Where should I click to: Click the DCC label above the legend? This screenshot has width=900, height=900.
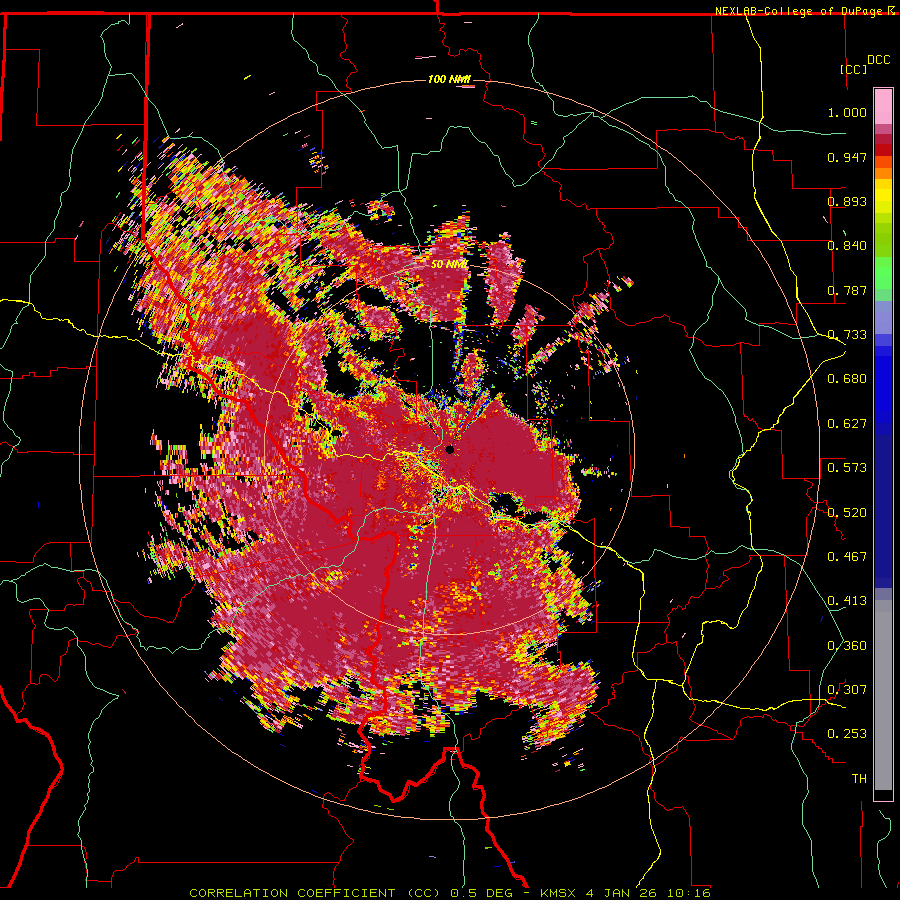coord(879,60)
